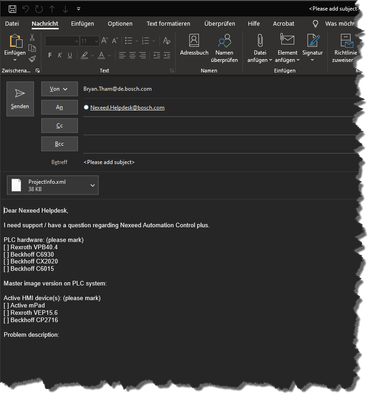The height and width of the screenshot is (400, 374).
Task: Copy selection with the copy icon
Action: pos(32,48)
